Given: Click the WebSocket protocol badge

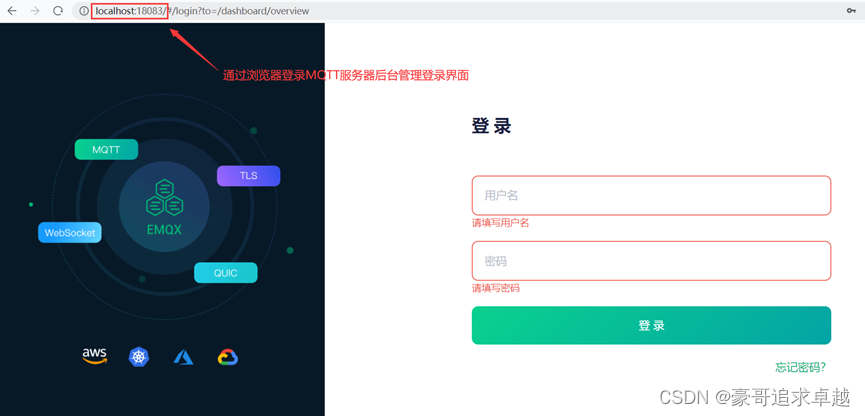Looking at the screenshot, I should click(70, 232).
